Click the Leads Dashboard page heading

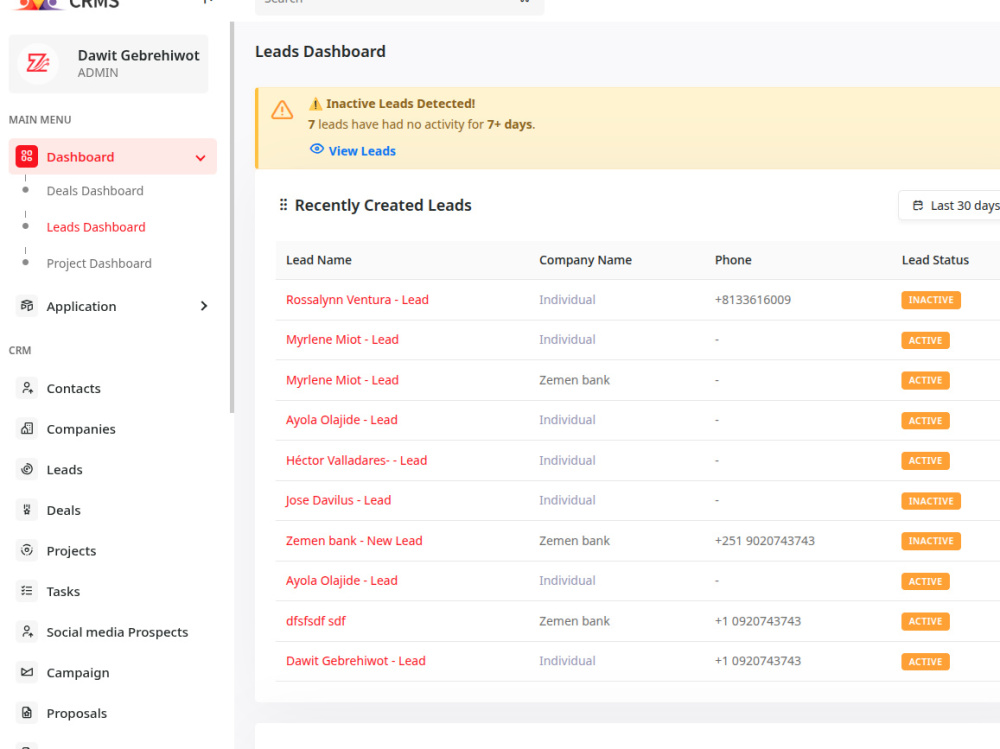tap(320, 52)
